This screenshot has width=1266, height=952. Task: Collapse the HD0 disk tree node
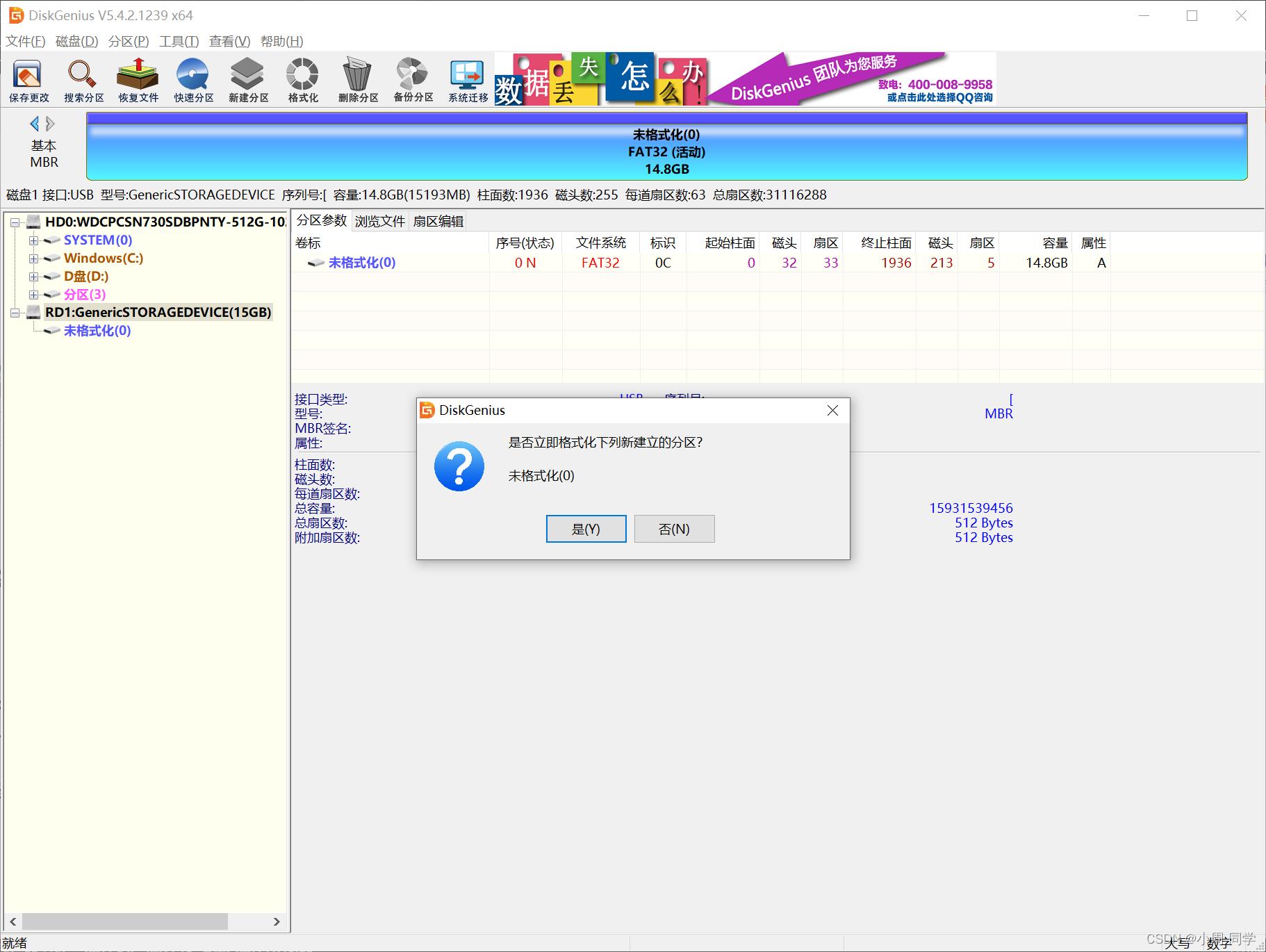point(15,222)
